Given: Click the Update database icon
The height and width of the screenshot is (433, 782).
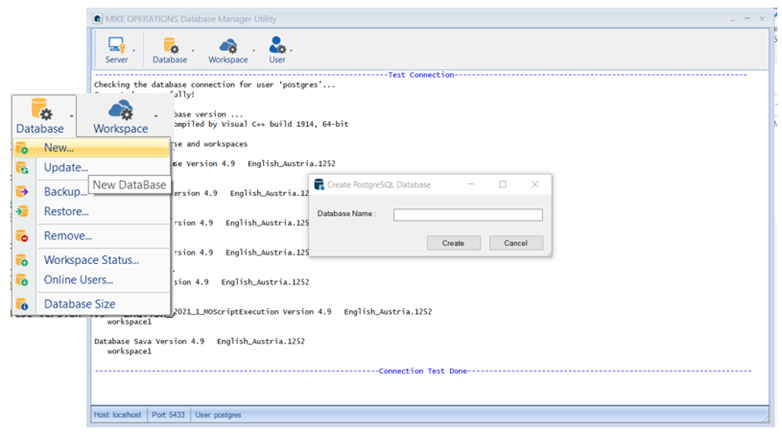Looking at the screenshot, I should (x=22, y=168).
